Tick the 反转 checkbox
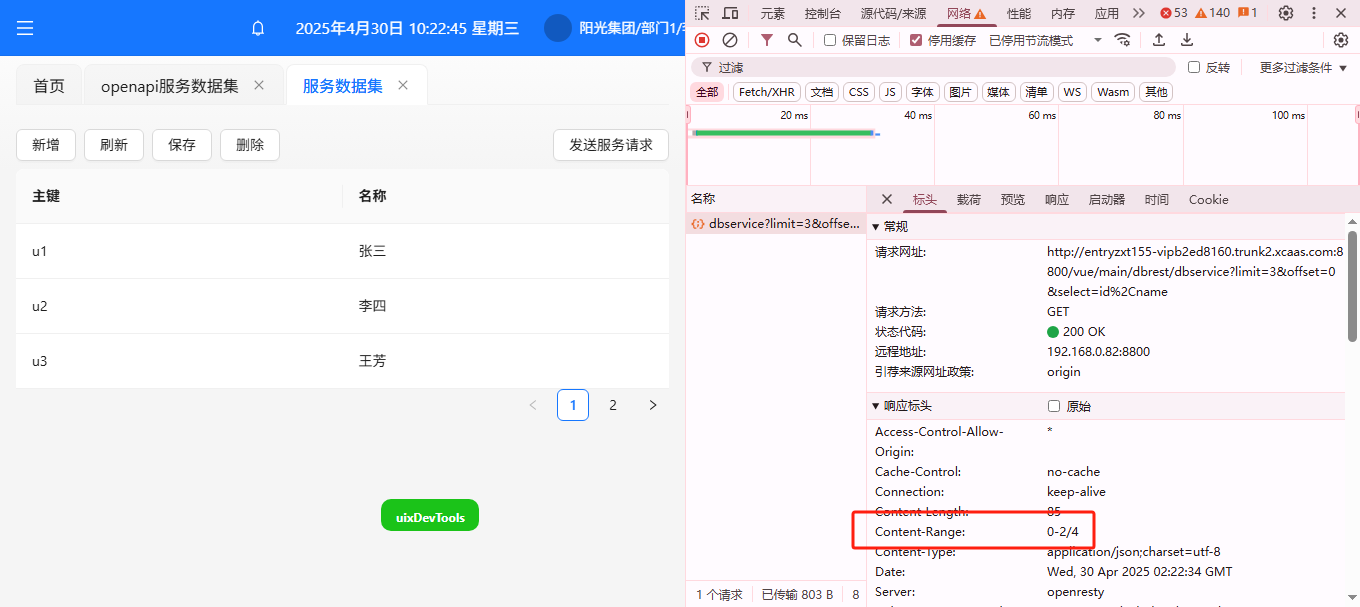This screenshot has height=607, width=1360. pyautogui.click(x=1194, y=67)
